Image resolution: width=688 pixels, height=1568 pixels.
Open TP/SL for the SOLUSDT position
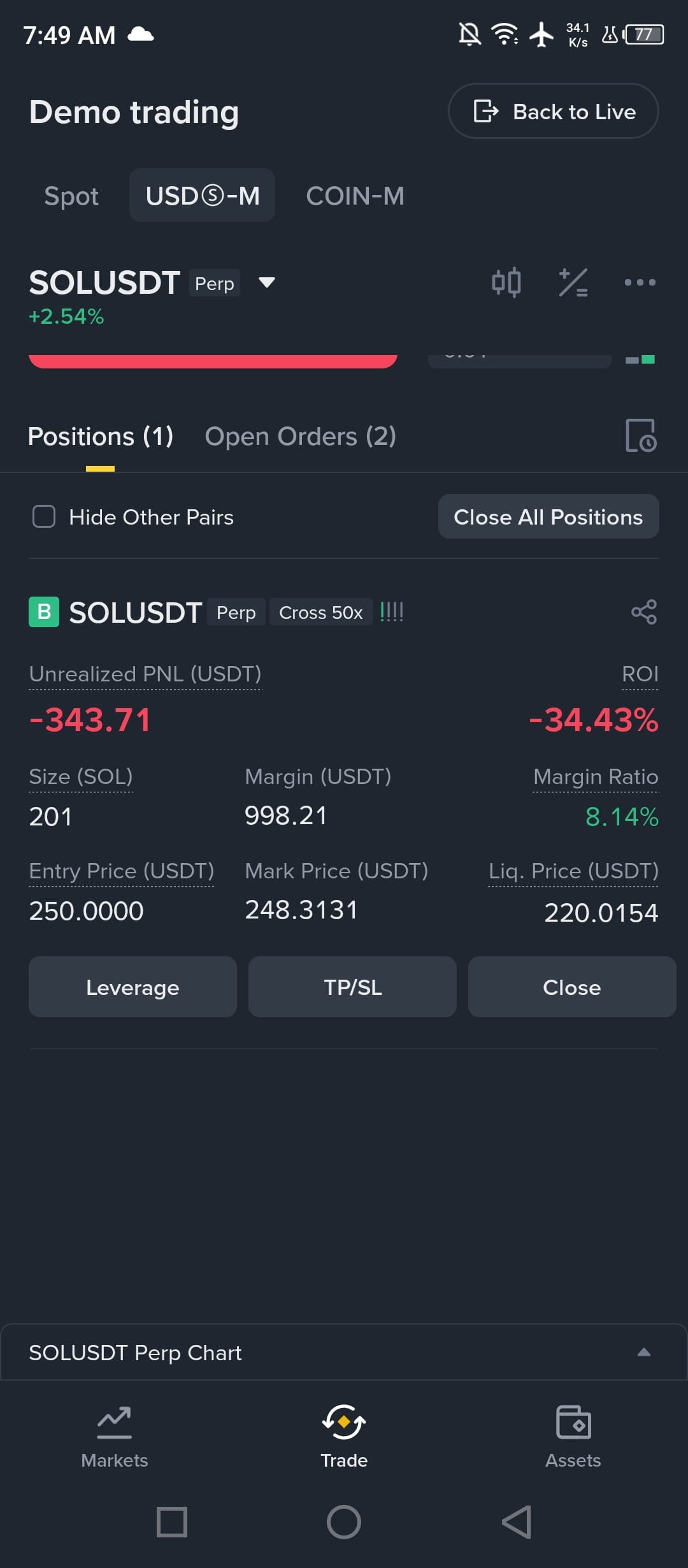pos(352,987)
